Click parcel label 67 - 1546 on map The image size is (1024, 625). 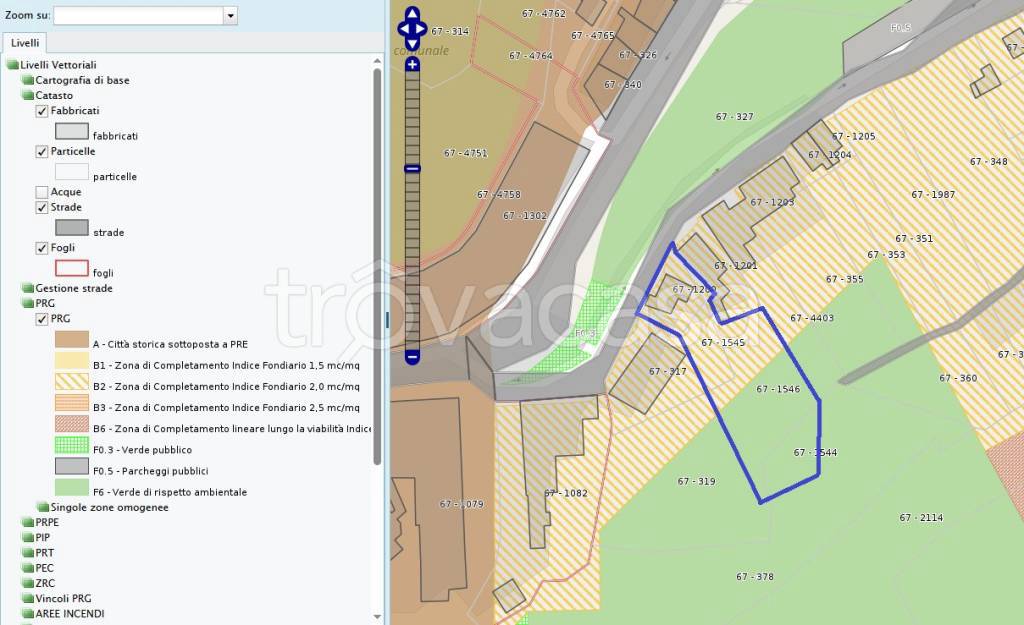[x=778, y=389]
